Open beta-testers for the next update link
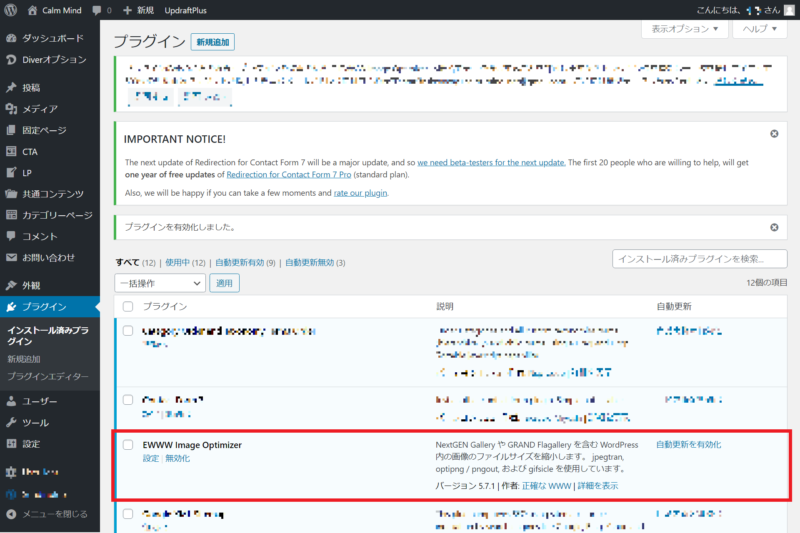The image size is (800, 533). [x=491, y=163]
